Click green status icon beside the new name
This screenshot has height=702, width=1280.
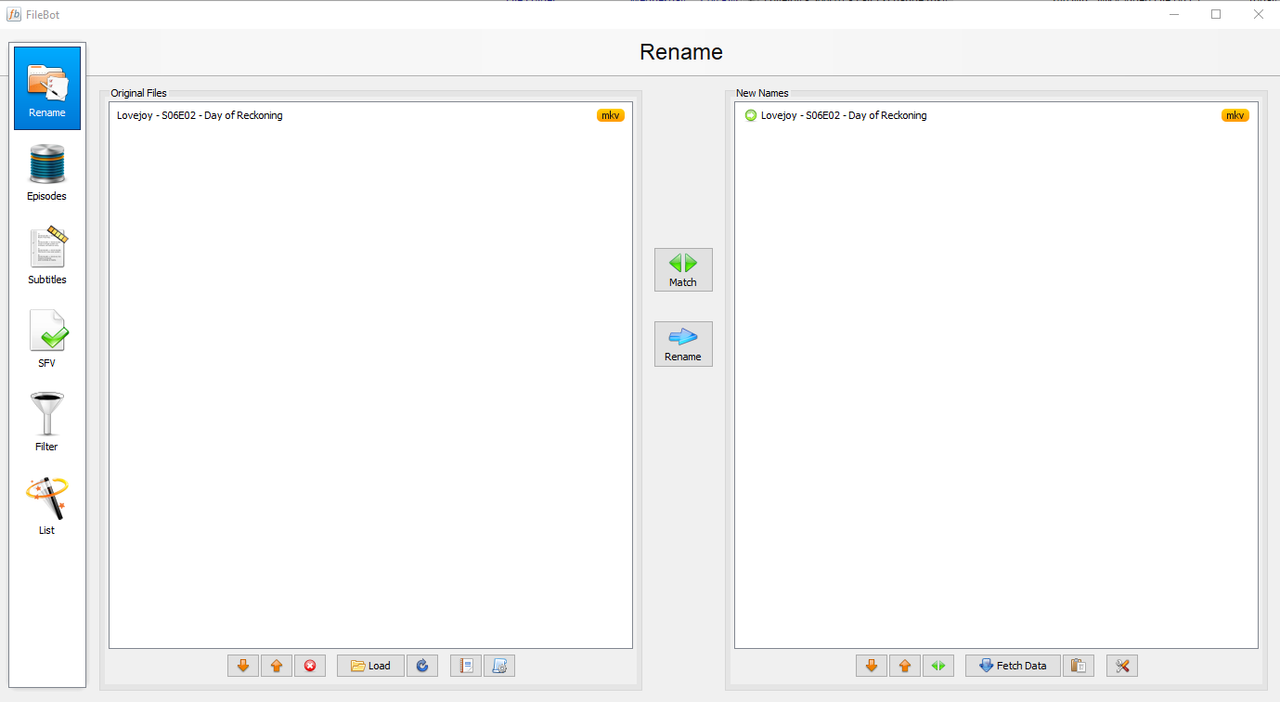point(751,116)
